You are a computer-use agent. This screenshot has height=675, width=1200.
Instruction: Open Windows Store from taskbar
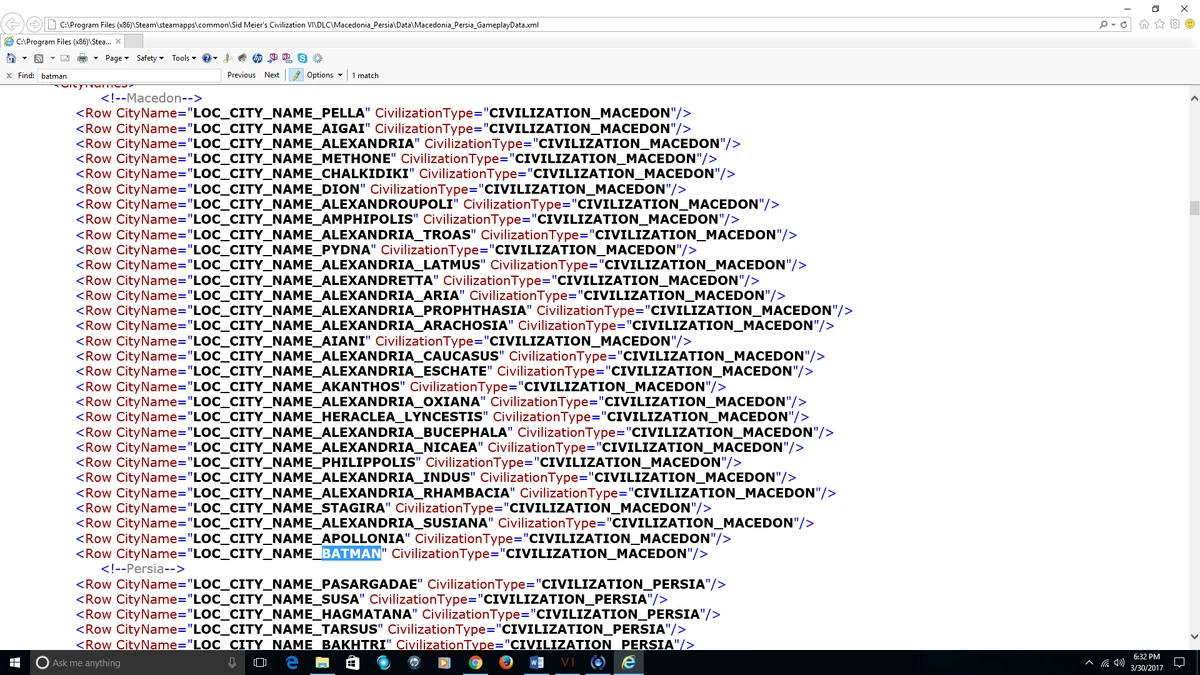[x=352, y=662]
